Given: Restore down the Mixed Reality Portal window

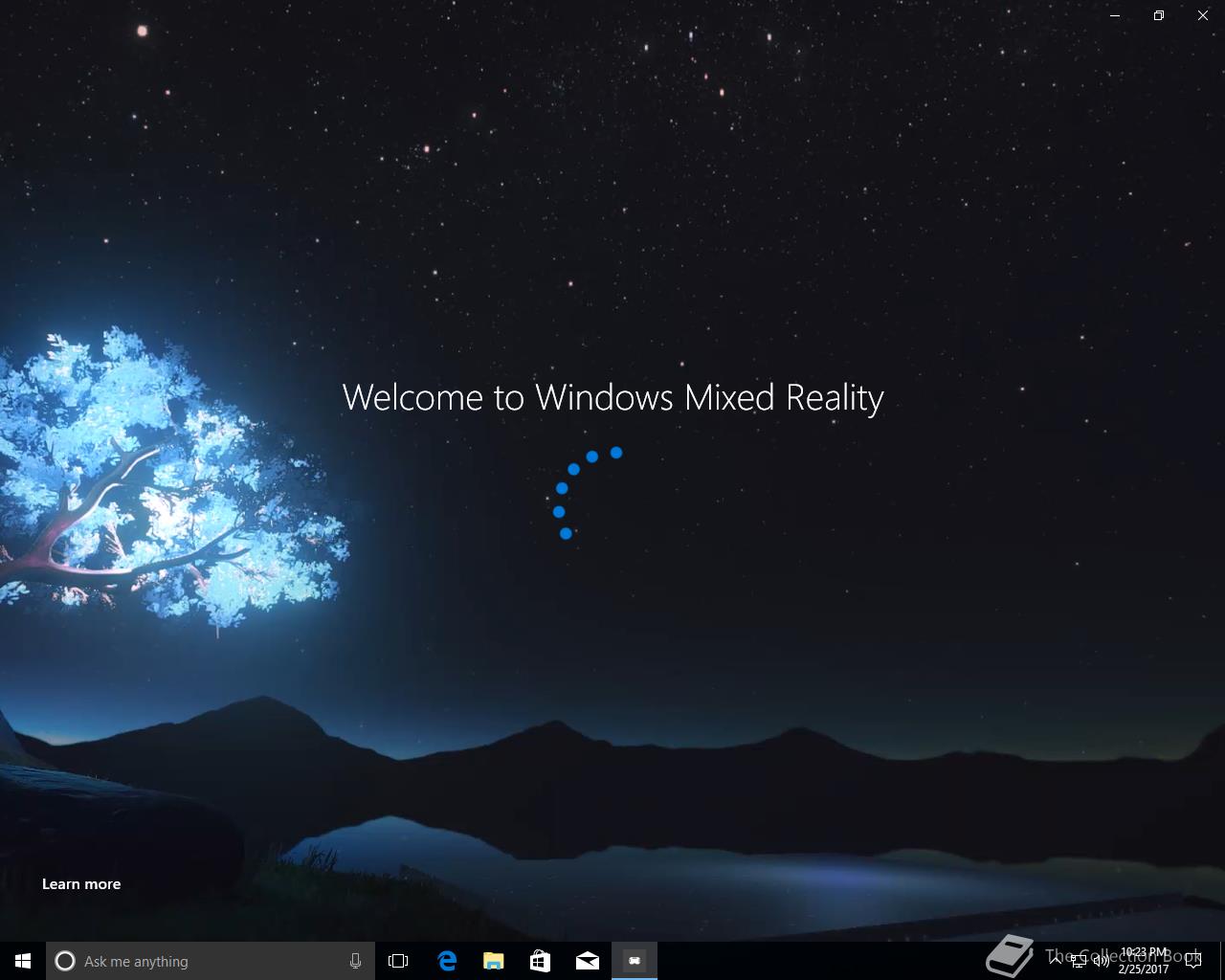Looking at the screenshot, I should pos(1159,15).
